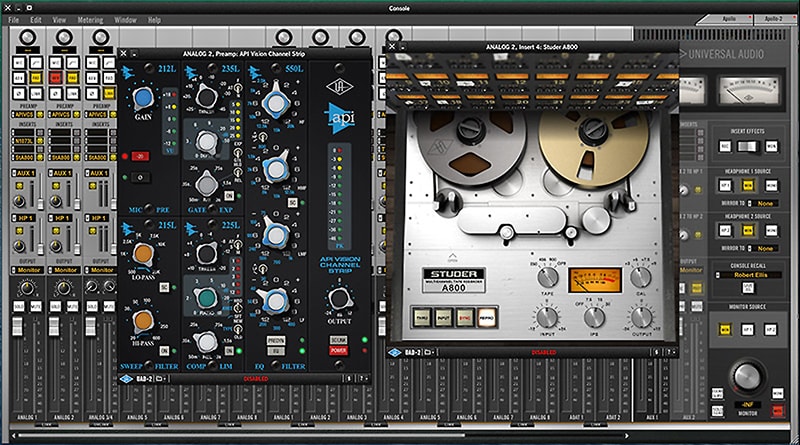The height and width of the screenshot is (445, 800).
Task: Open the API Vision preset folder dropdown
Action: (x=161, y=379)
